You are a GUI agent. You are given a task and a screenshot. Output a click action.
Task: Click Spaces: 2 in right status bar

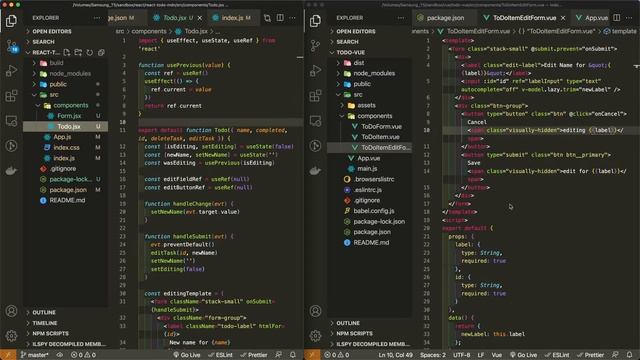[433, 355]
